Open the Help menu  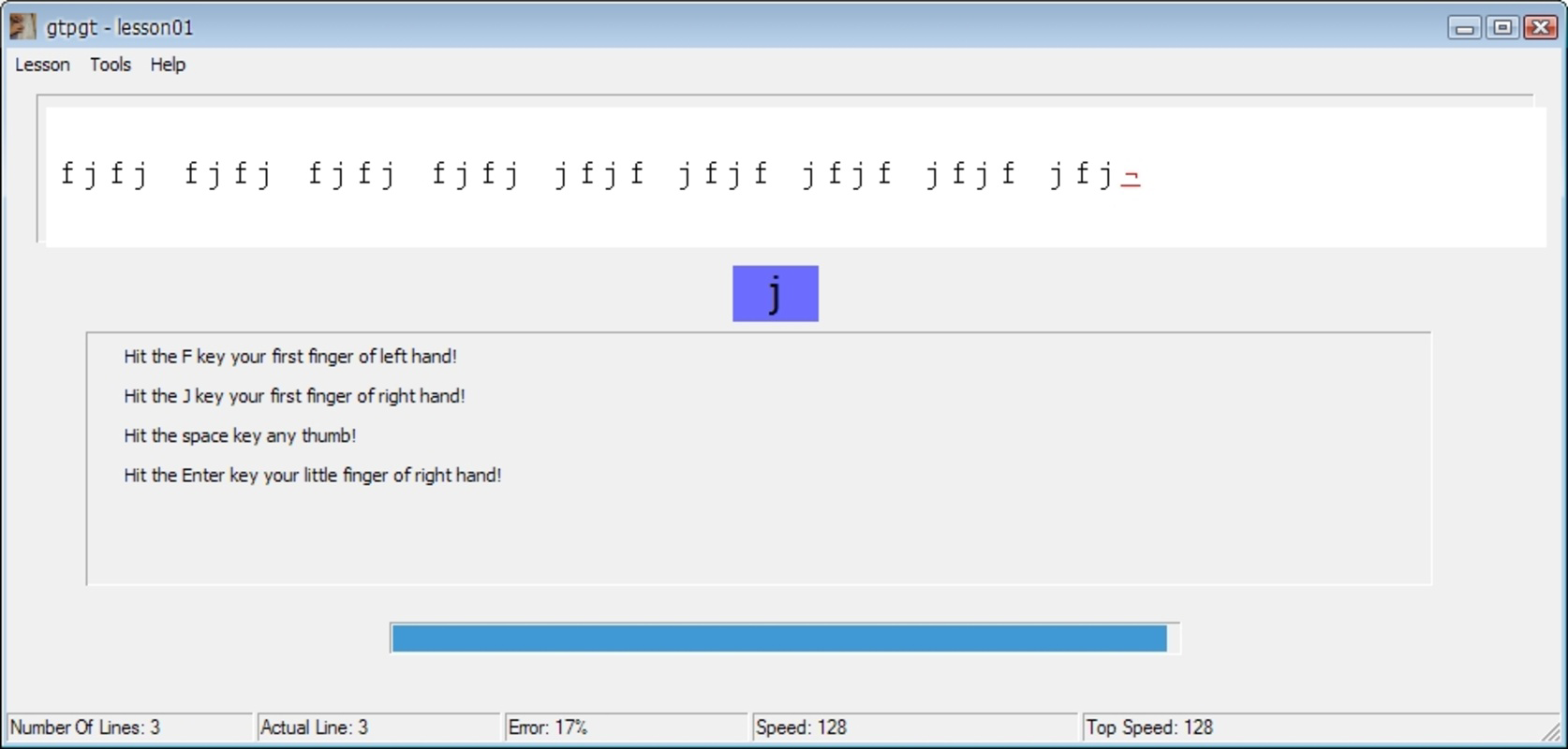pos(168,65)
